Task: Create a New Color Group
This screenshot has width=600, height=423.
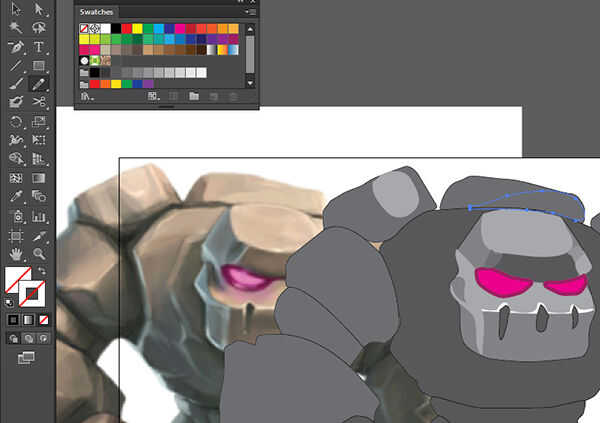Action: tap(194, 96)
